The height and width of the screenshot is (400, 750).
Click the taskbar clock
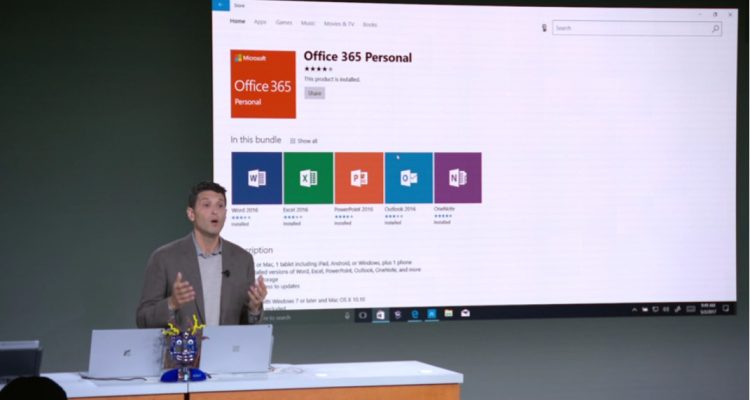[708, 307]
